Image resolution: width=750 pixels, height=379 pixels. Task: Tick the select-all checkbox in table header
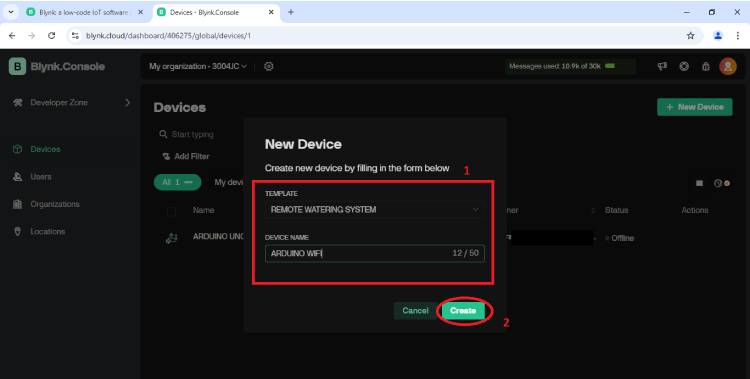coord(171,211)
